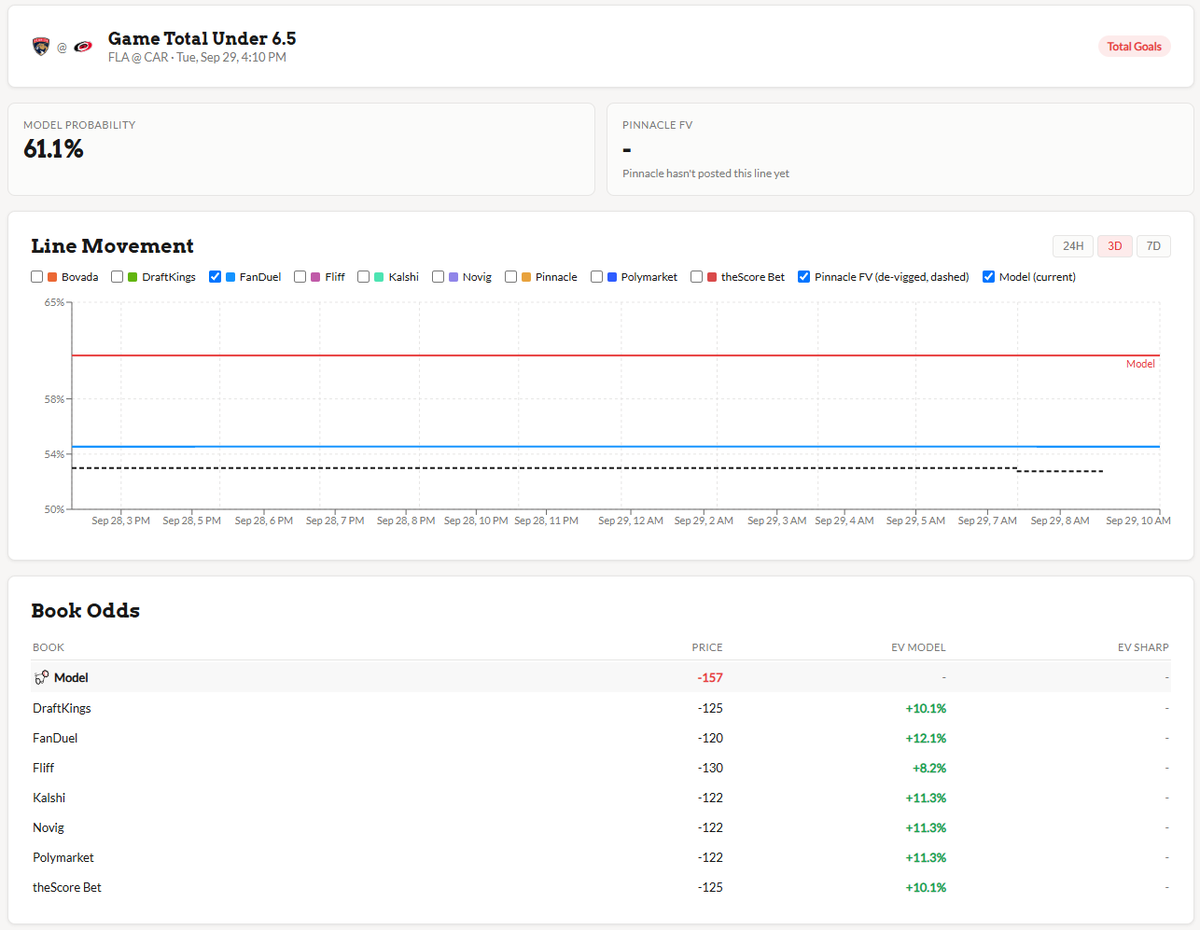
Task: Enable the Kalshi line checkbox
Action: point(363,277)
